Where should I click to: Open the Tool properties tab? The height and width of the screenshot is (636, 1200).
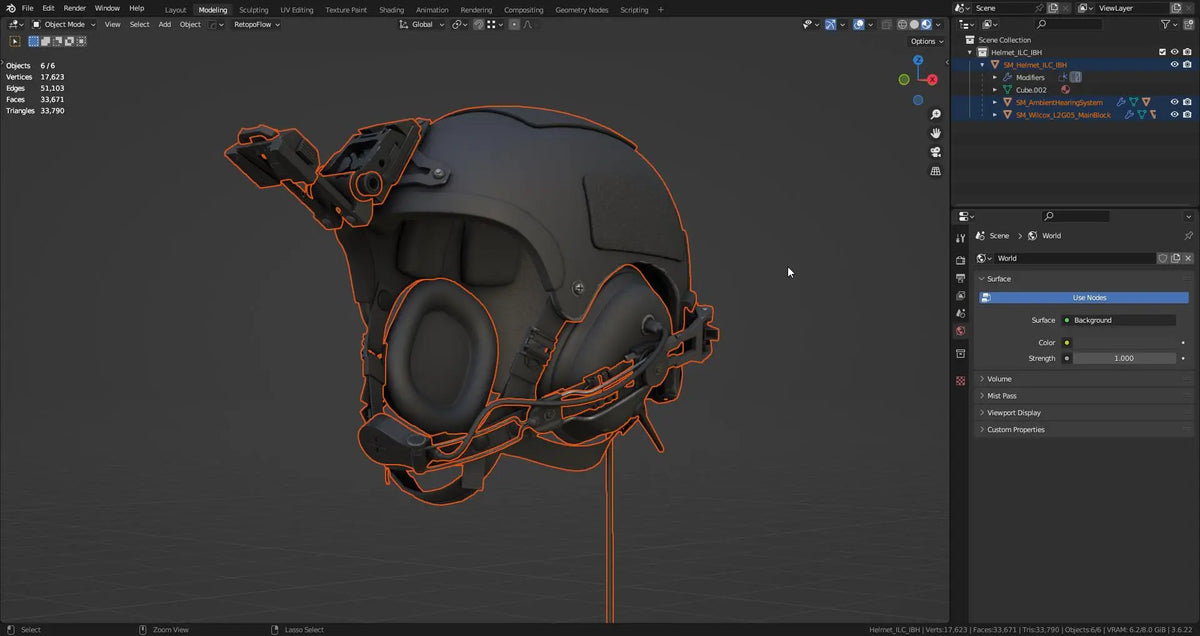(x=961, y=238)
